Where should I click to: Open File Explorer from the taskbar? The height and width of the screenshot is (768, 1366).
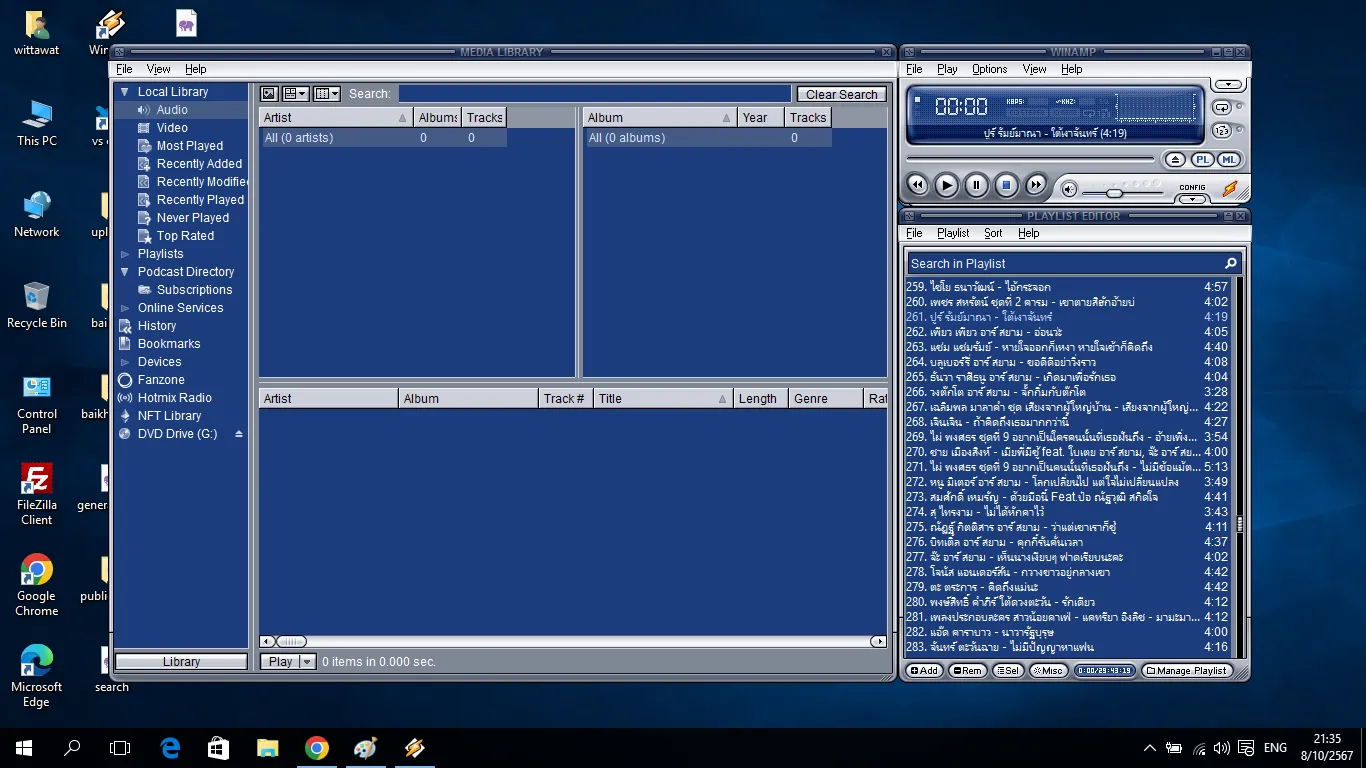click(x=267, y=748)
